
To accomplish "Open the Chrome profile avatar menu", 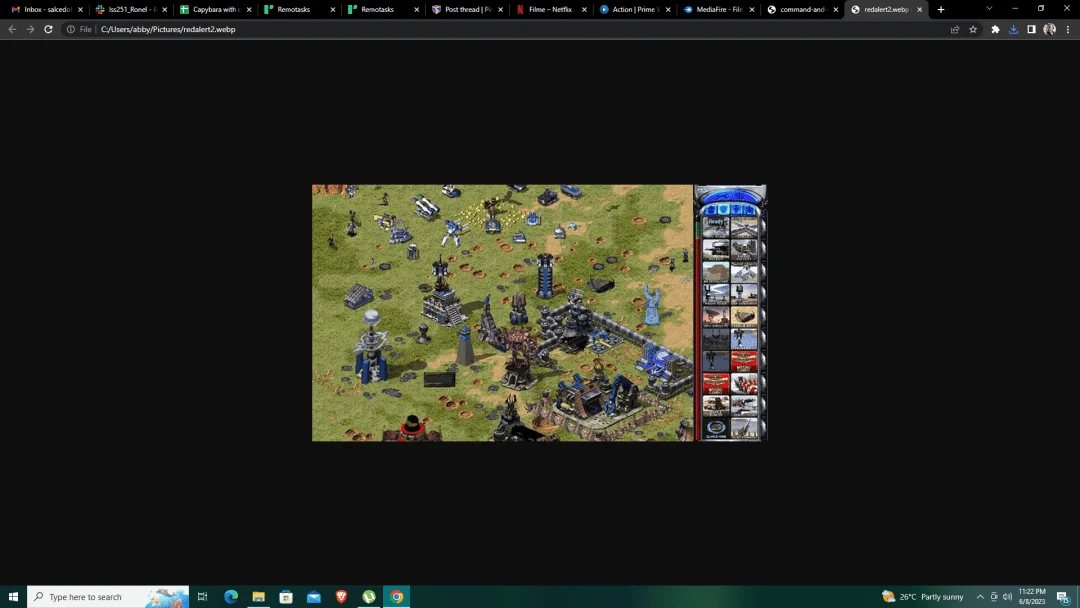I will click(1049, 30).
